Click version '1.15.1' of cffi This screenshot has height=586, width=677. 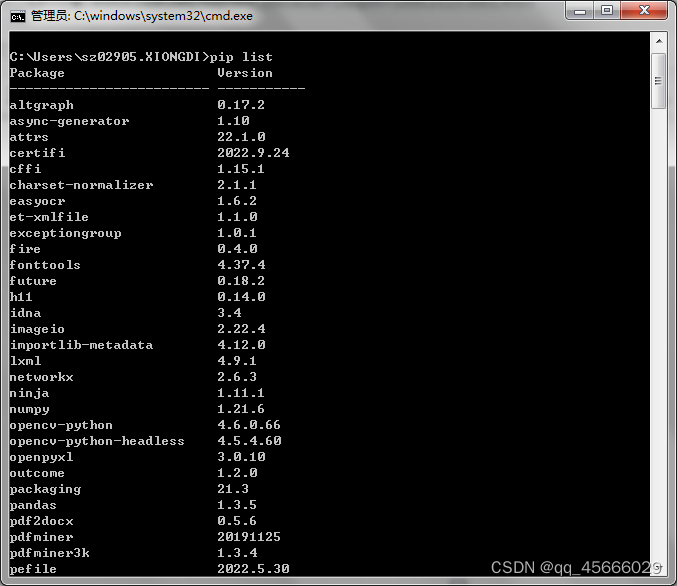pyautogui.click(x=241, y=169)
